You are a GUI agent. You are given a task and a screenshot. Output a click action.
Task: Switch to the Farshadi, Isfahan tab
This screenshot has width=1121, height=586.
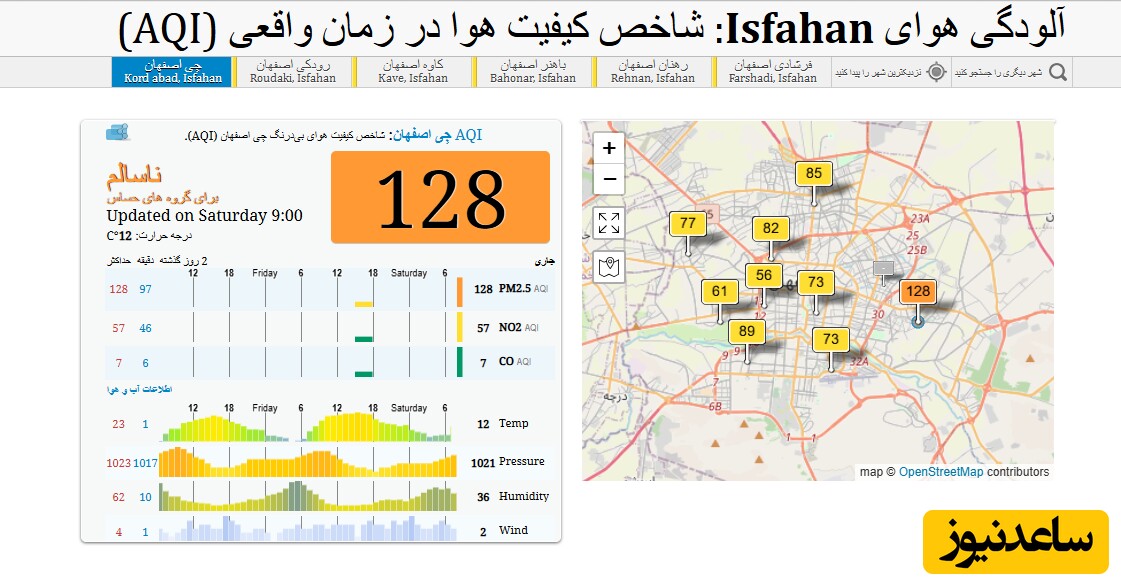click(x=772, y=72)
